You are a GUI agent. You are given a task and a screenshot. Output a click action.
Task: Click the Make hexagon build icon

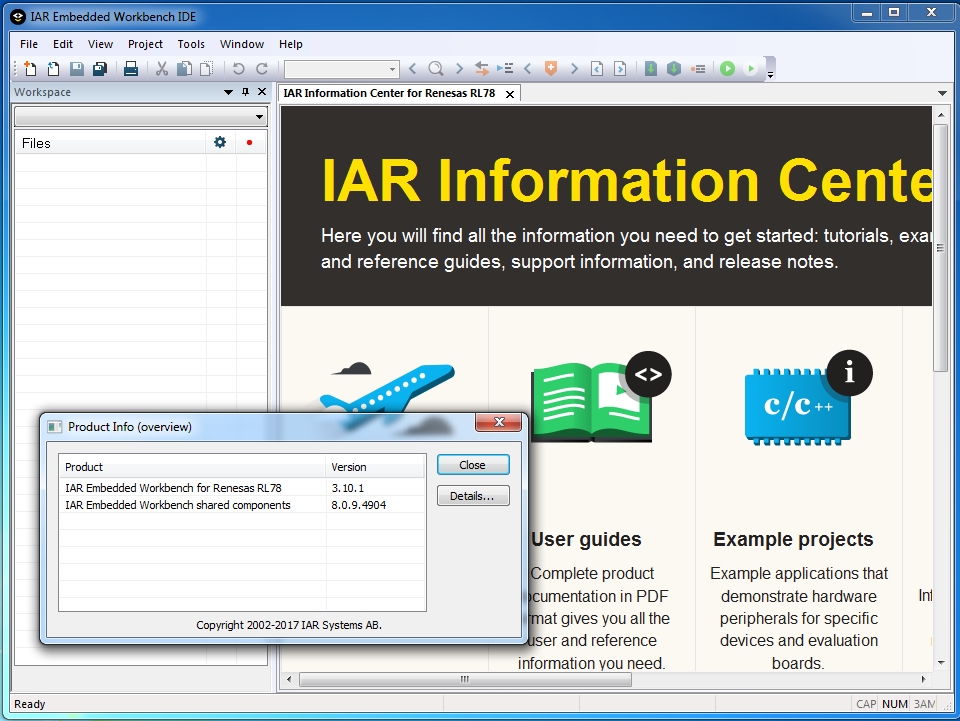674,69
